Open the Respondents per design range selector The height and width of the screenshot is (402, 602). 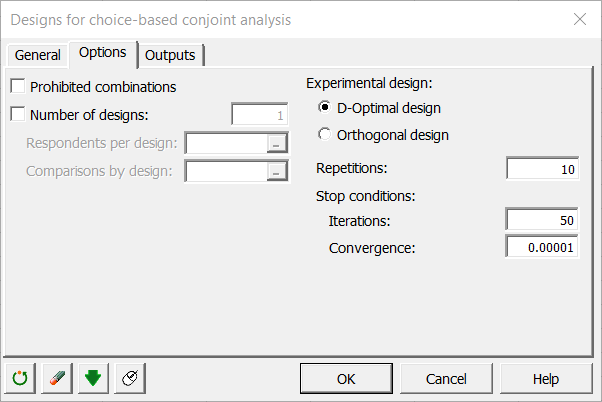(276, 143)
